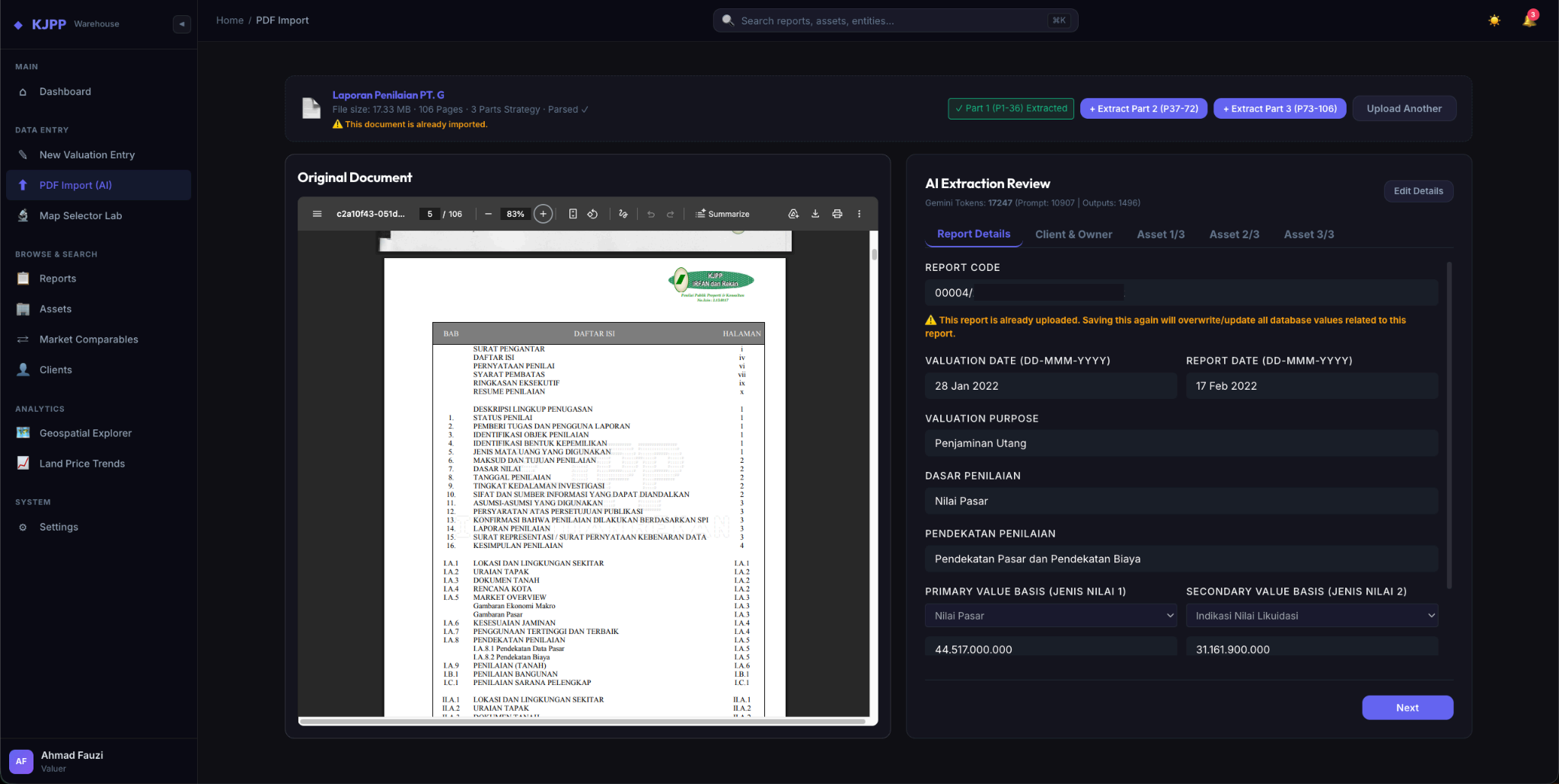1559x784 pixels.
Task: Collapse the sidebar with the arrow button
Action: pyautogui.click(x=182, y=24)
